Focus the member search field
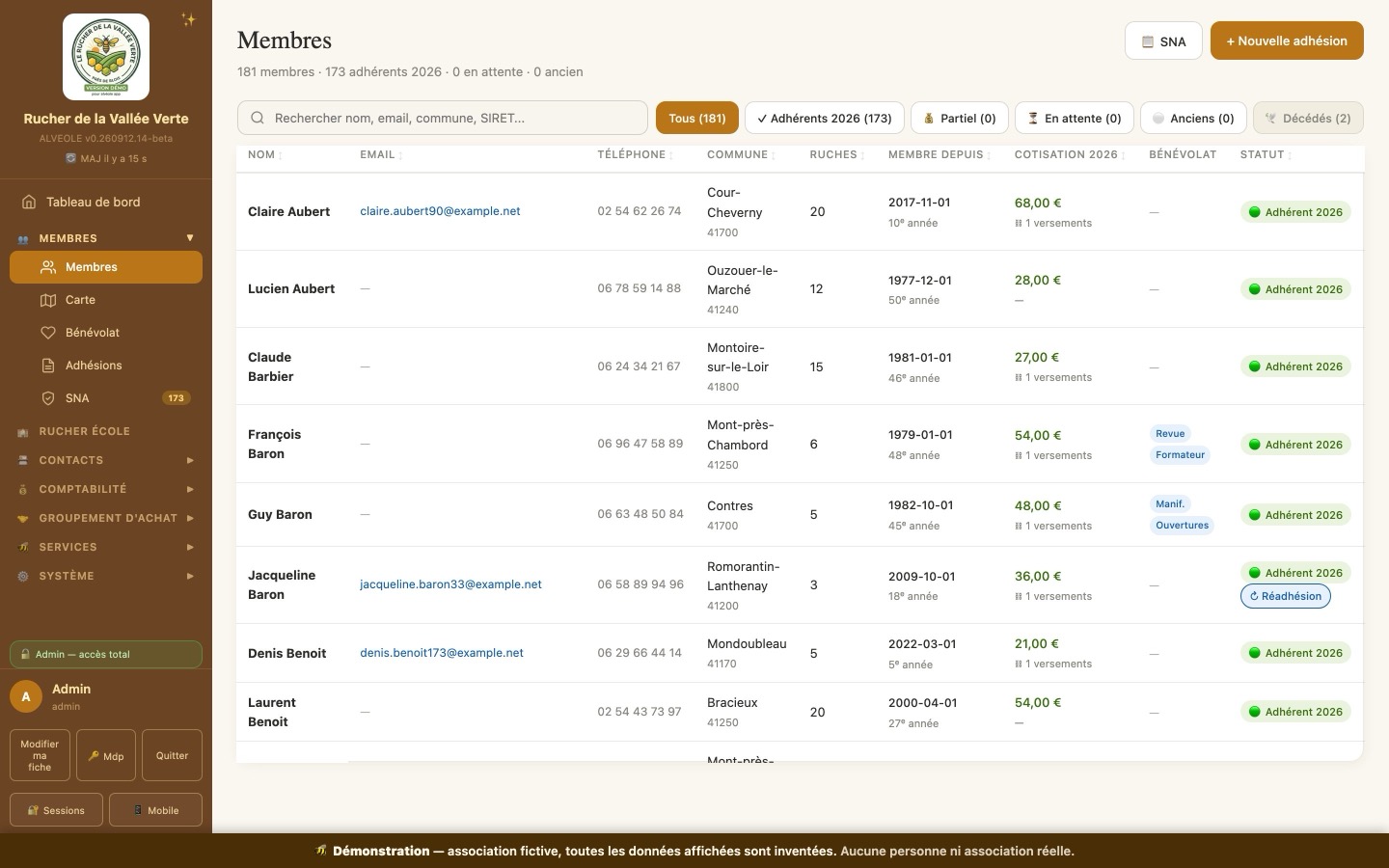This screenshot has height=868, width=1389. point(443,118)
